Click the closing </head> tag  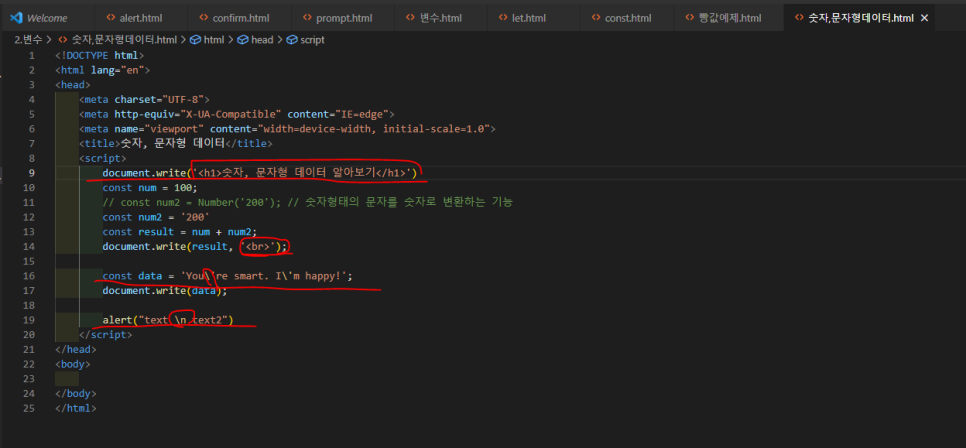76,349
